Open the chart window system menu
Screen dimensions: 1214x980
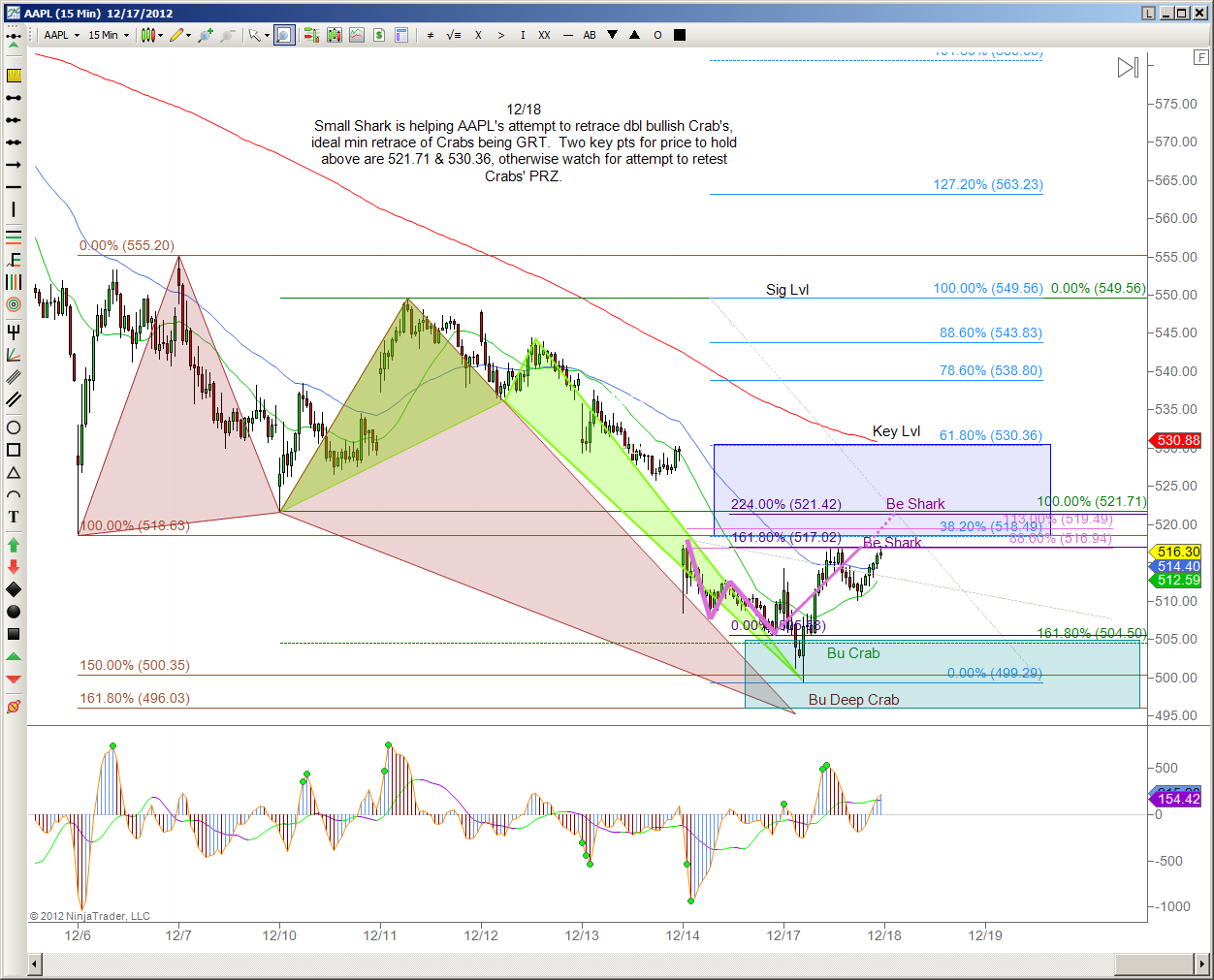12,13
